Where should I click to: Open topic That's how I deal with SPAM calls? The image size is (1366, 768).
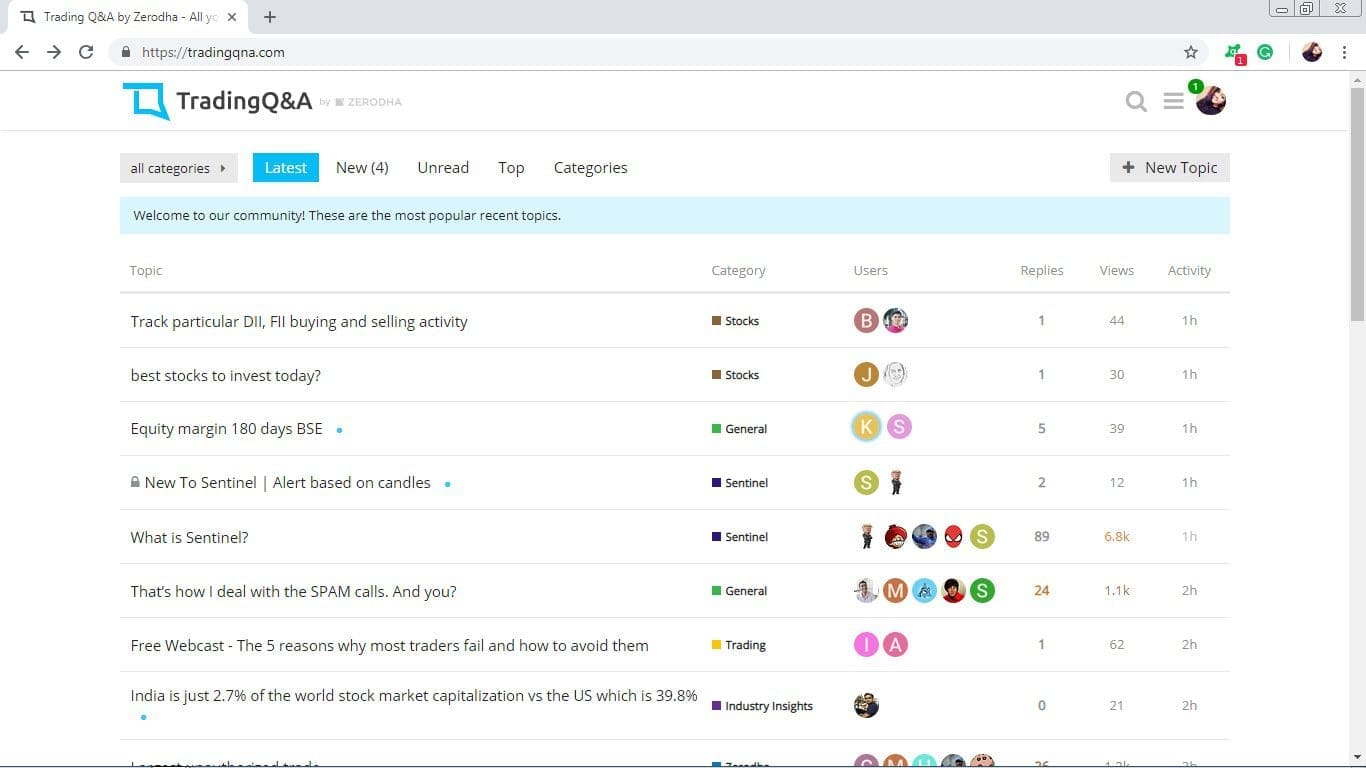(293, 591)
